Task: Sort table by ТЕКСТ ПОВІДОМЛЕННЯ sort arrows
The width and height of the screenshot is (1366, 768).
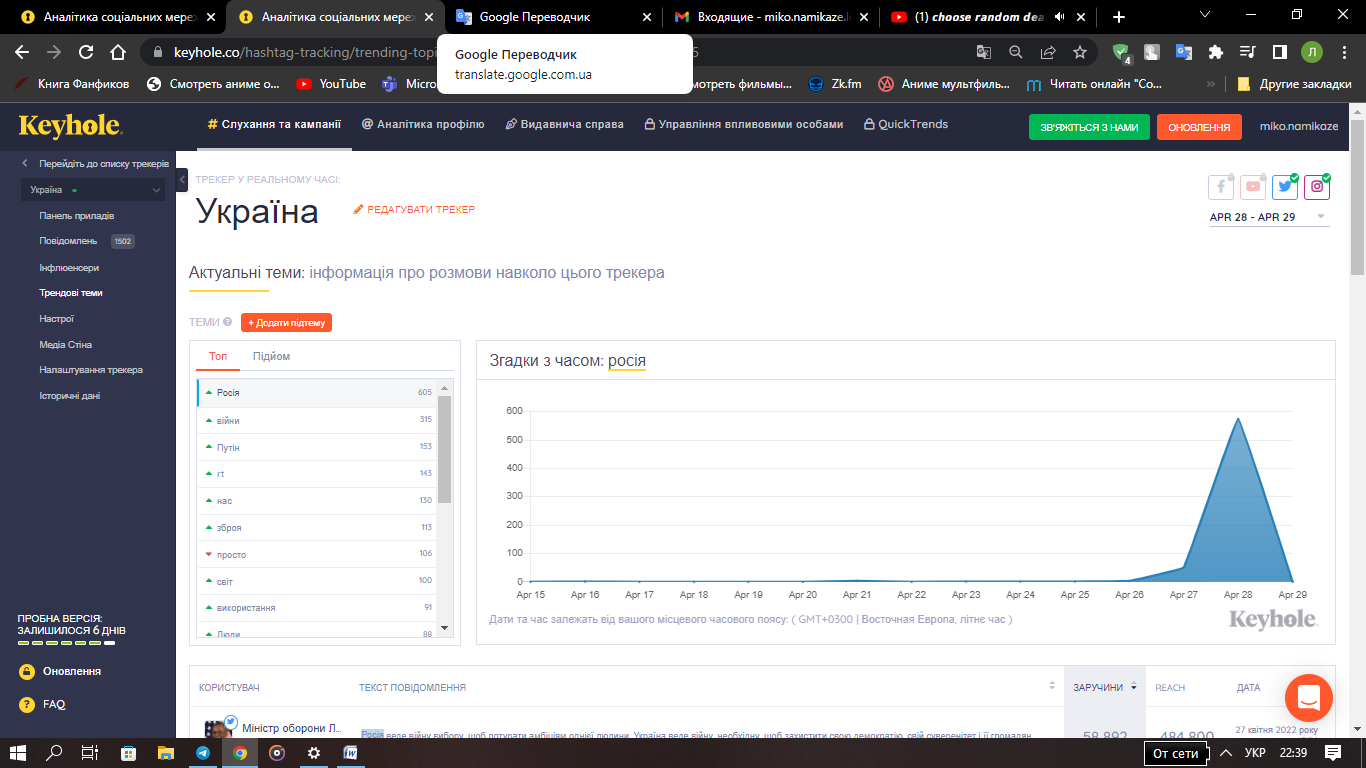Action: pos(1052,686)
